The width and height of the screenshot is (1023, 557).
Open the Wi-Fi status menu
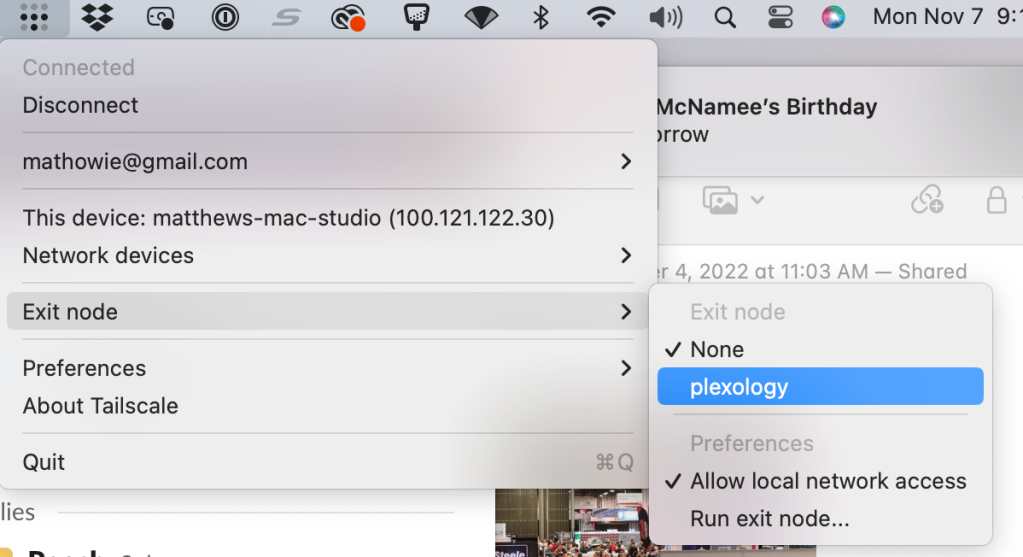tap(601, 17)
